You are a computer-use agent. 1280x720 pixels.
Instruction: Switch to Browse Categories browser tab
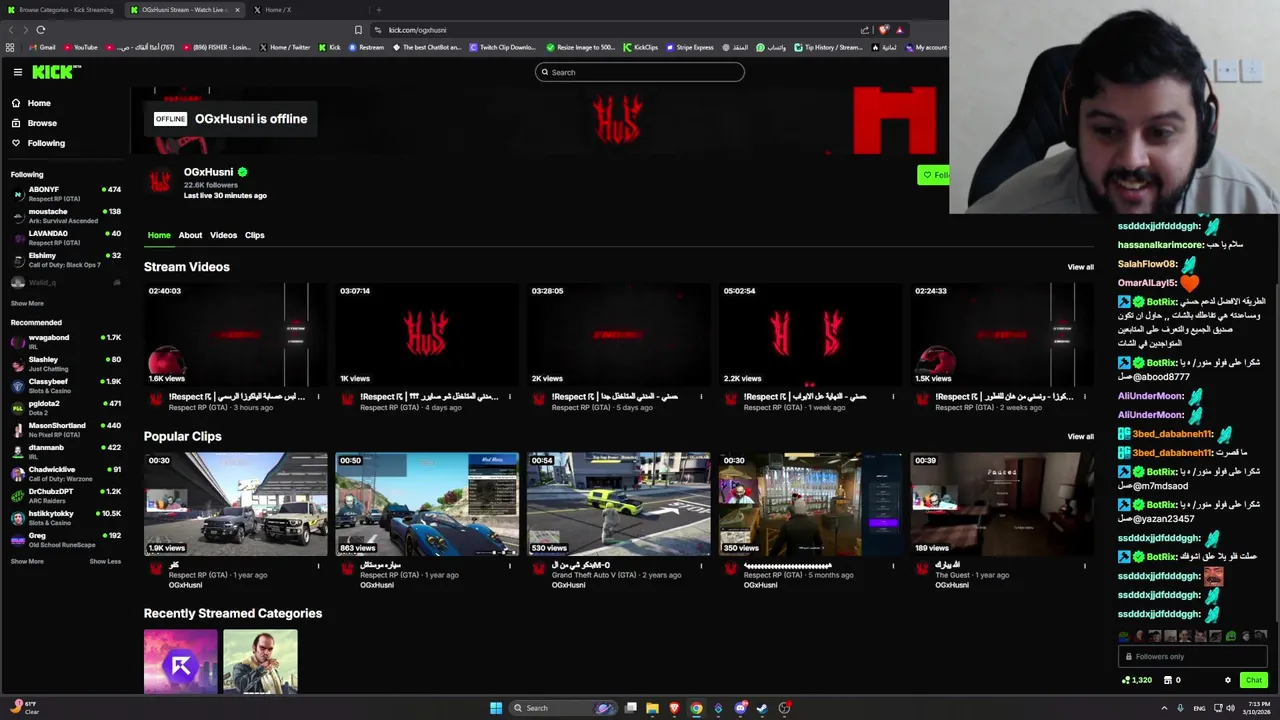(60, 10)
